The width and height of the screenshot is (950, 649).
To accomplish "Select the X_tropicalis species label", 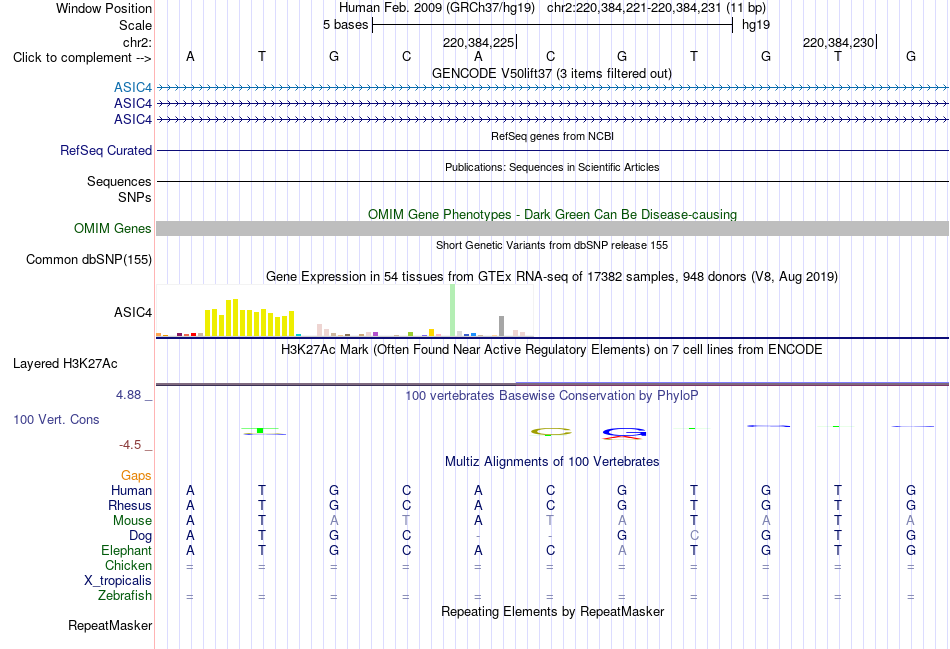I will (x=118, y=581).
